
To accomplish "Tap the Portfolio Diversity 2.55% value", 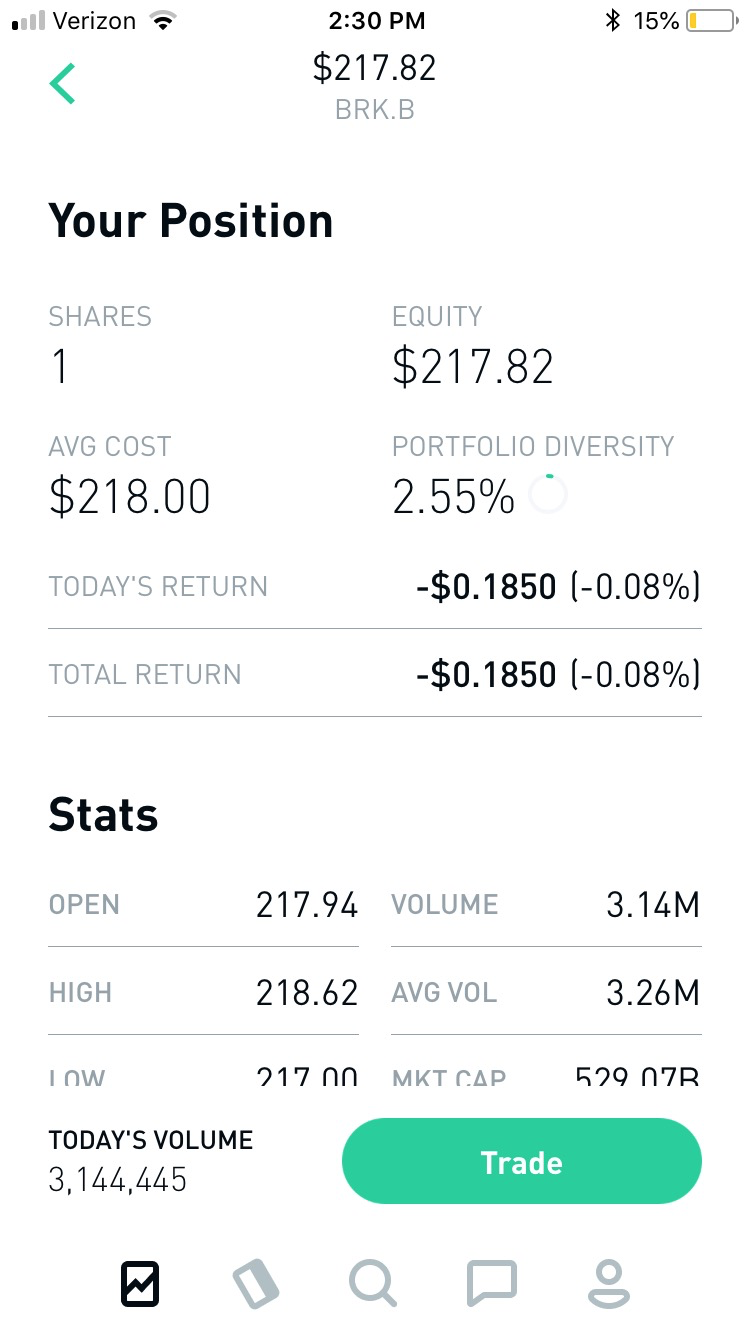I will (x=453, y=496).
